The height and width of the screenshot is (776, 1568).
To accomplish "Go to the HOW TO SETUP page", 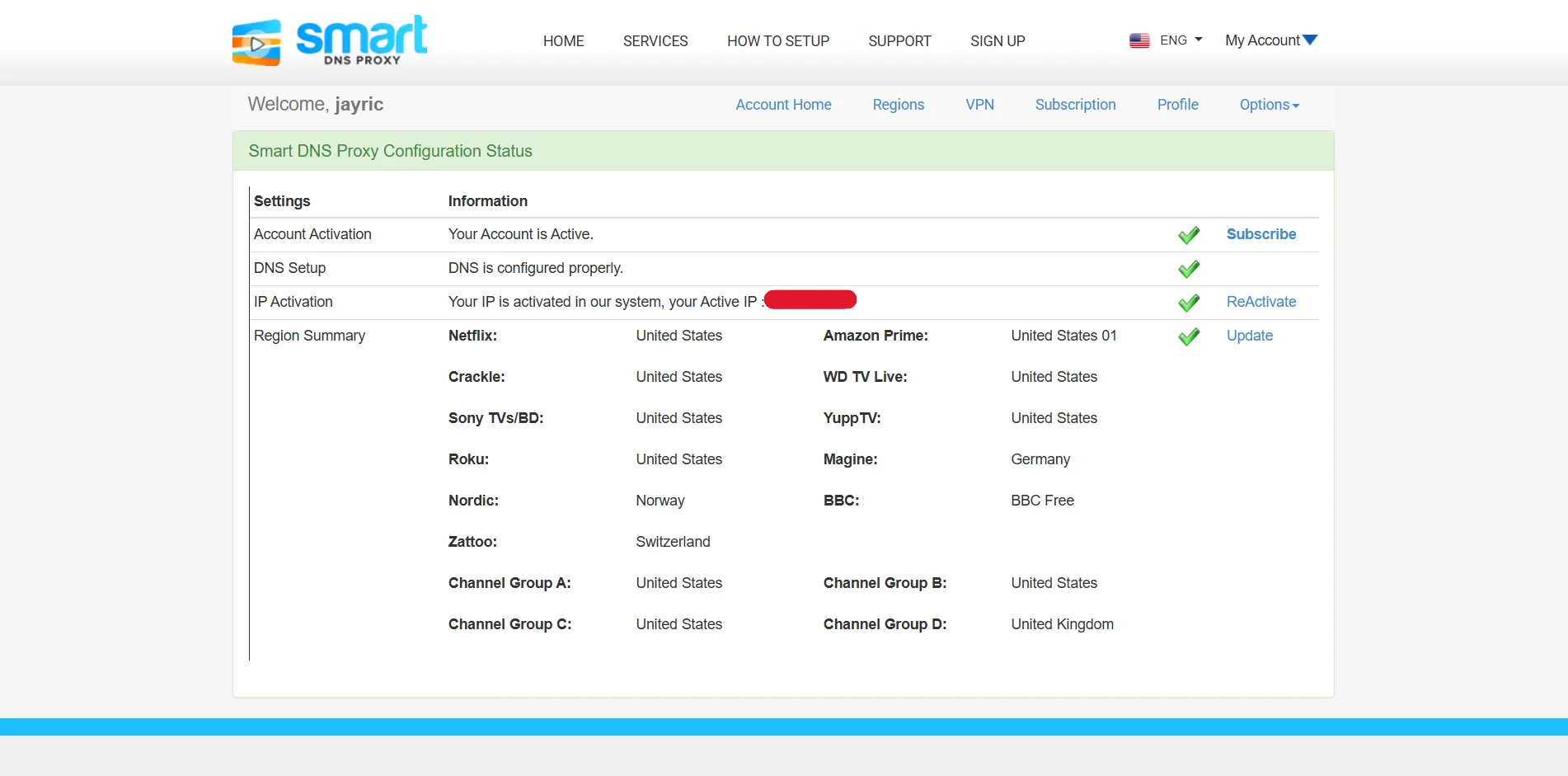I will click(777, 40).
